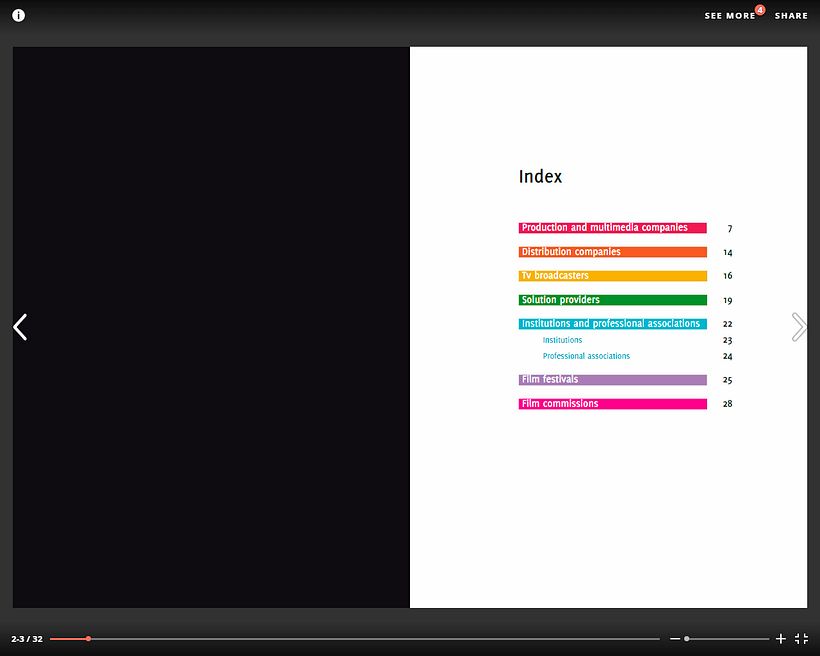Click the info icon in top-left corner

coord(18,15)
